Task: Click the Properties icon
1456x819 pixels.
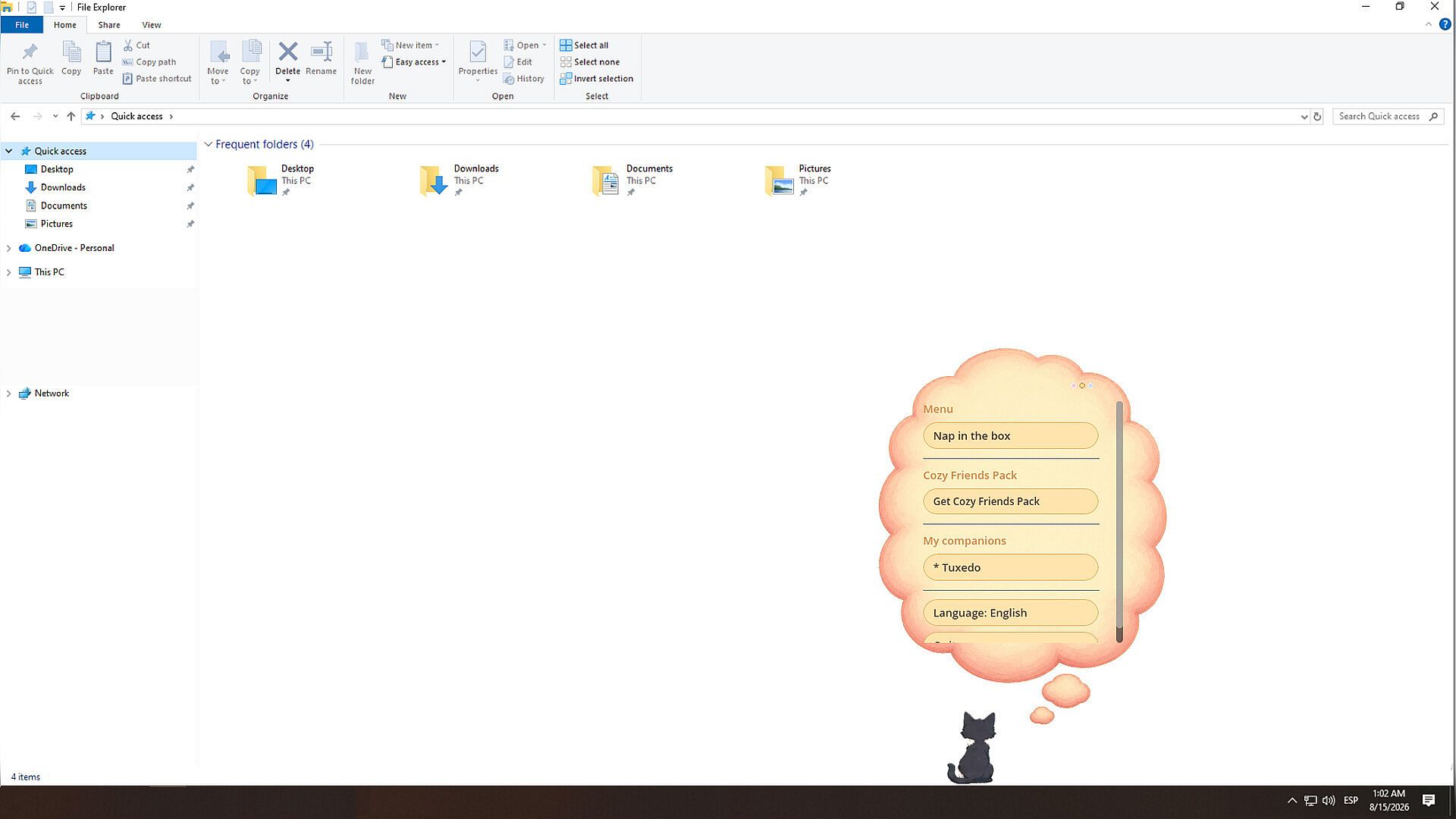Action: pos(478,52)
